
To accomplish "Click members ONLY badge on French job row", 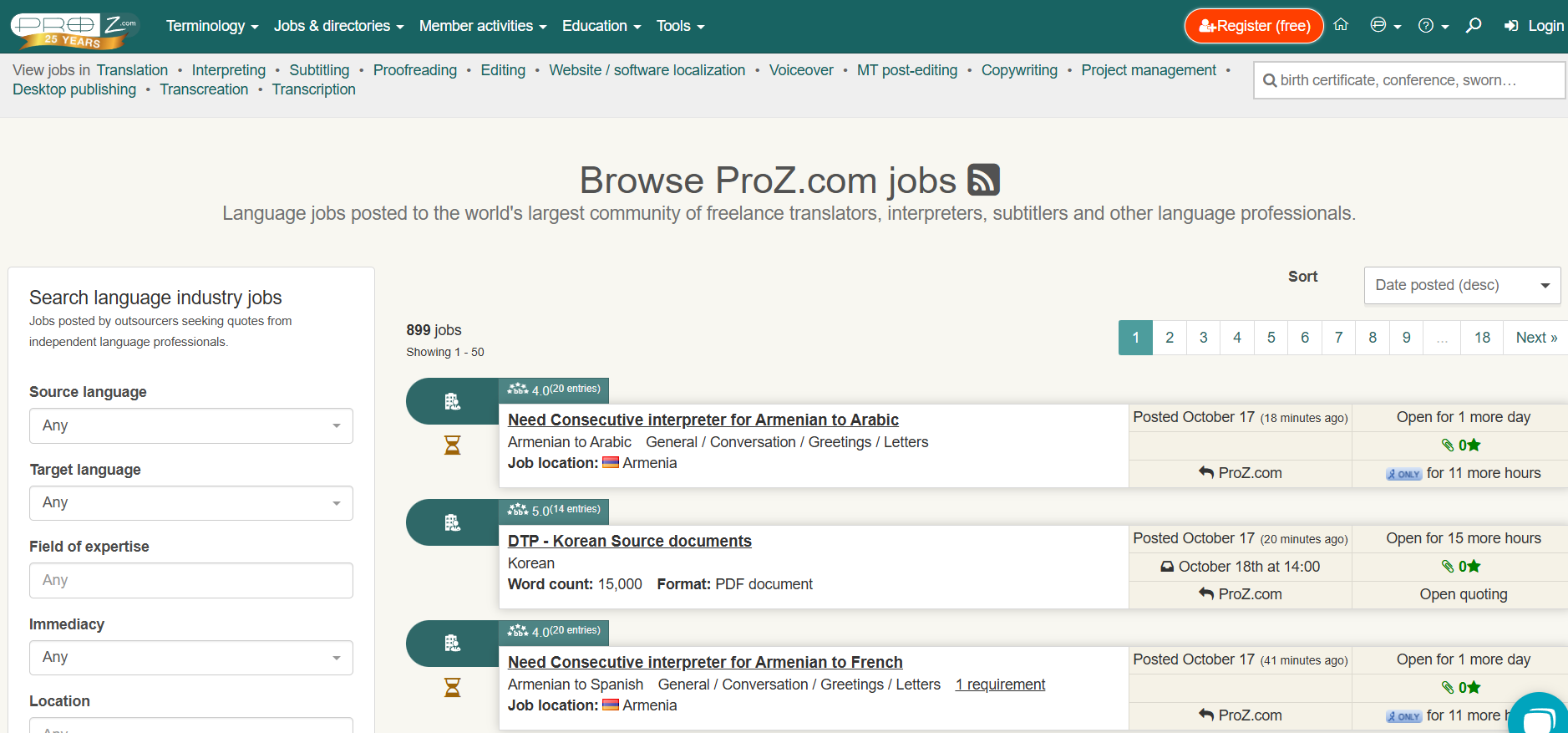I will (x=1403, y=716).
